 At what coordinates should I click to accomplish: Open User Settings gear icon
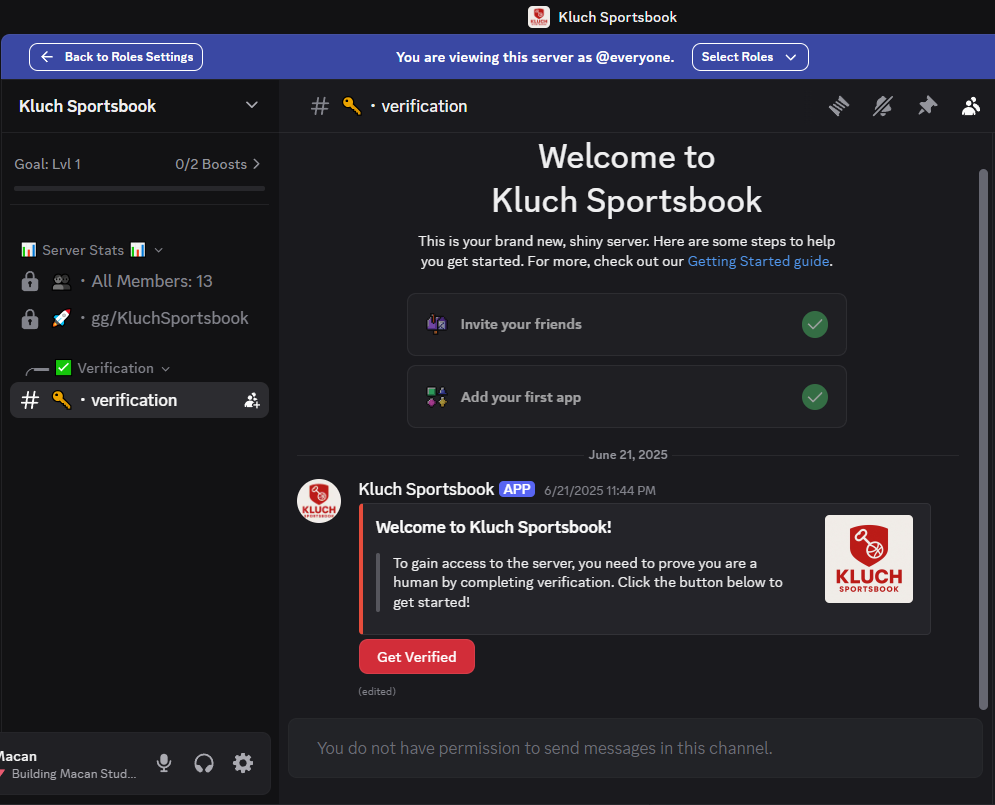(243, 763)
